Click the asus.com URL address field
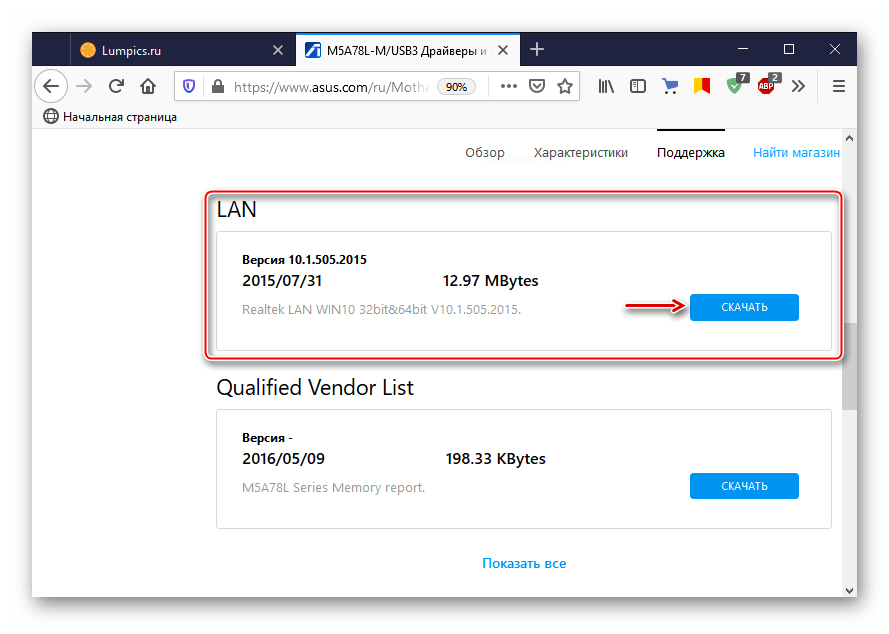Image resolution: width=889 pixels, height=634 pixels. pyautogui.click(x=332, y=87)
